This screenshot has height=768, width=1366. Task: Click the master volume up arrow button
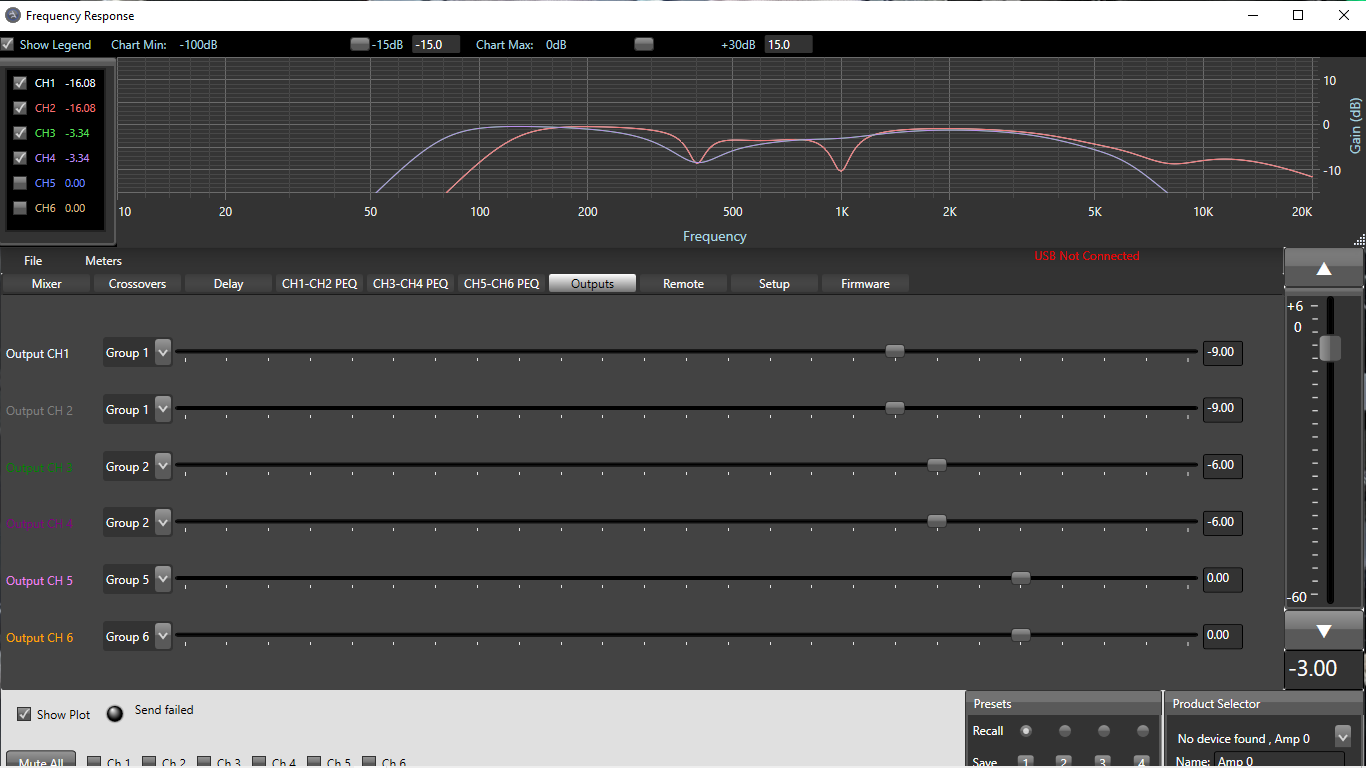[1323, 268]
